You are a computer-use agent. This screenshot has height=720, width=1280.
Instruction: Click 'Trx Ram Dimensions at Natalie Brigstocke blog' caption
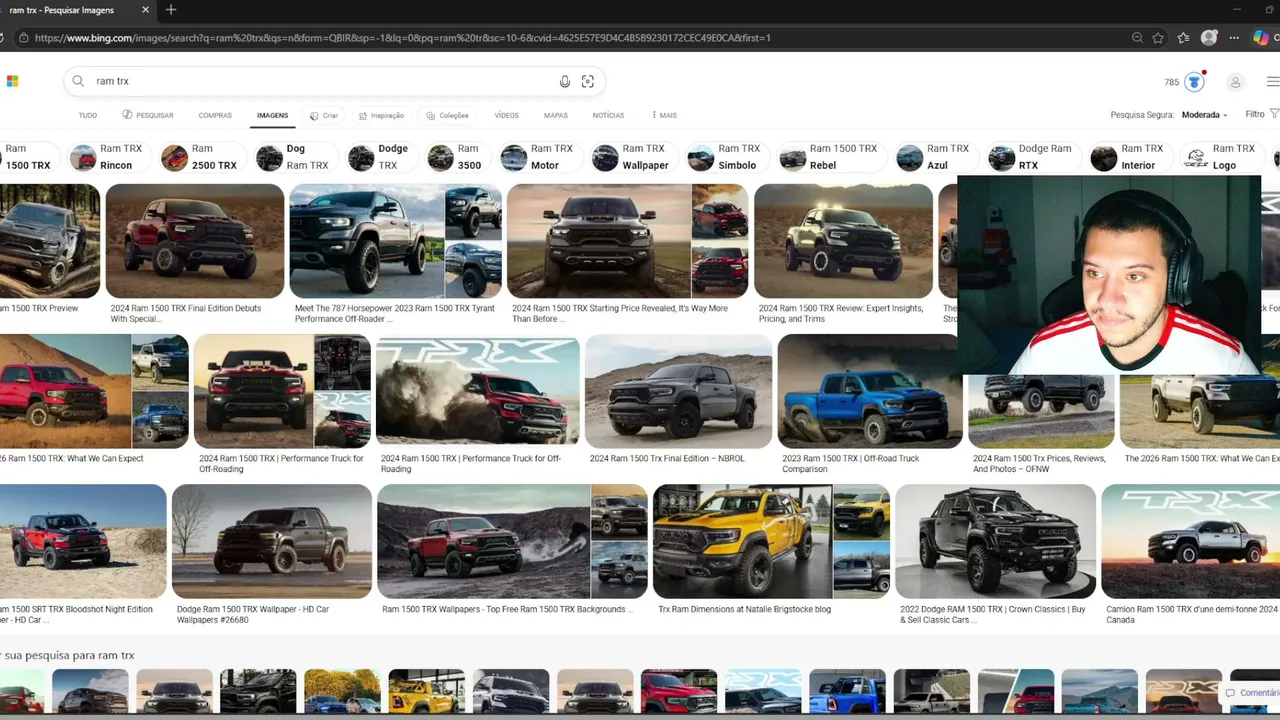(745, 609)
